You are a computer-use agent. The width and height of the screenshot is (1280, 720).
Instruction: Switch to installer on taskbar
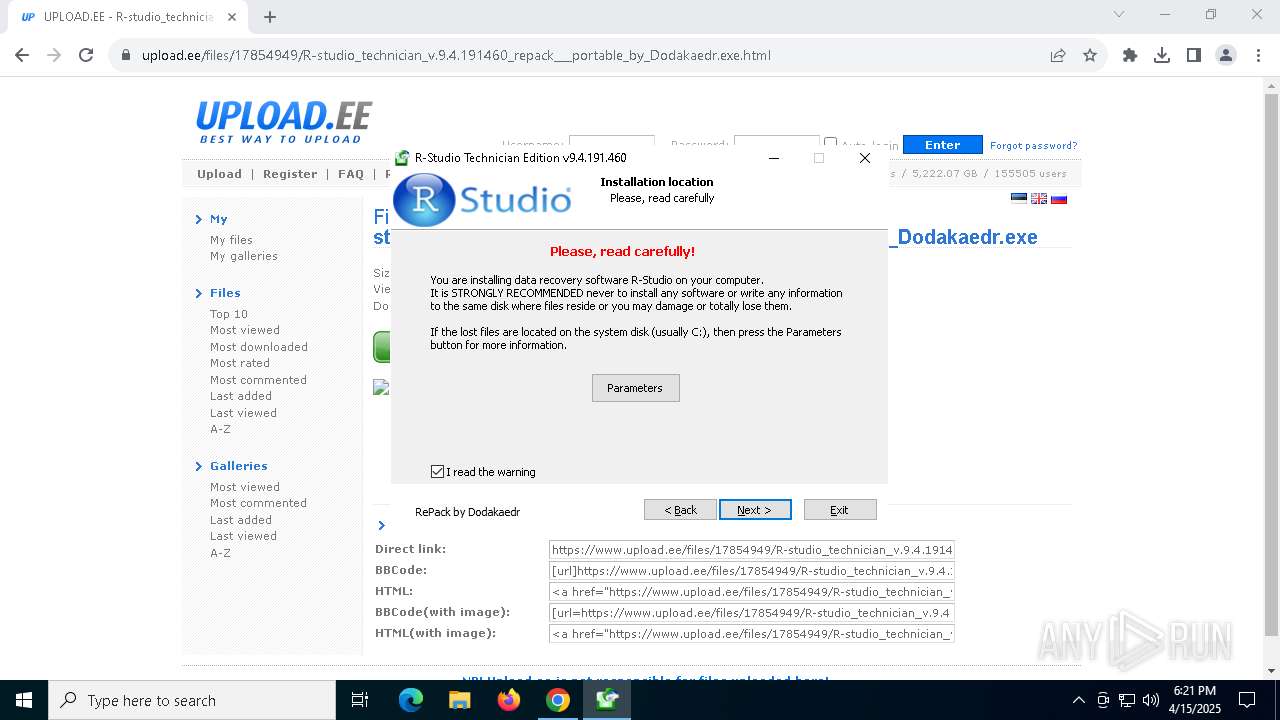click(607, 700)
